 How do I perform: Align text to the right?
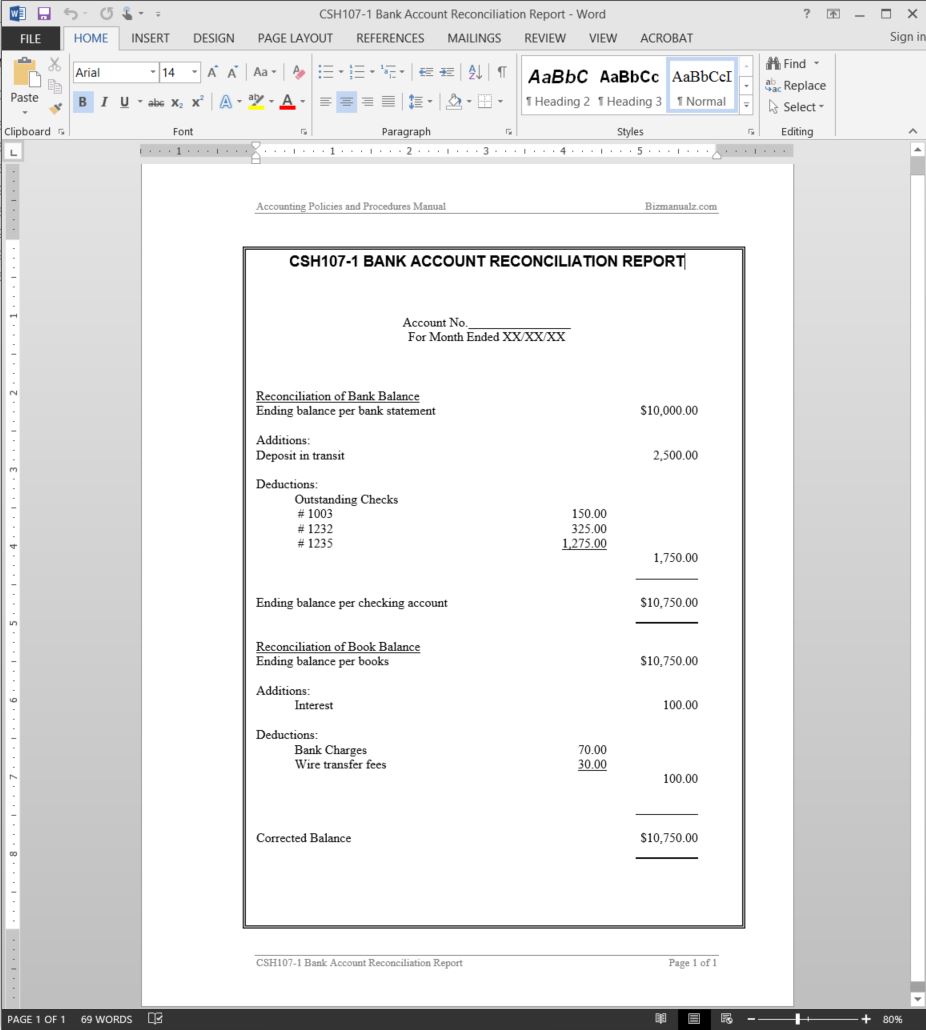[x=367, y=102]
